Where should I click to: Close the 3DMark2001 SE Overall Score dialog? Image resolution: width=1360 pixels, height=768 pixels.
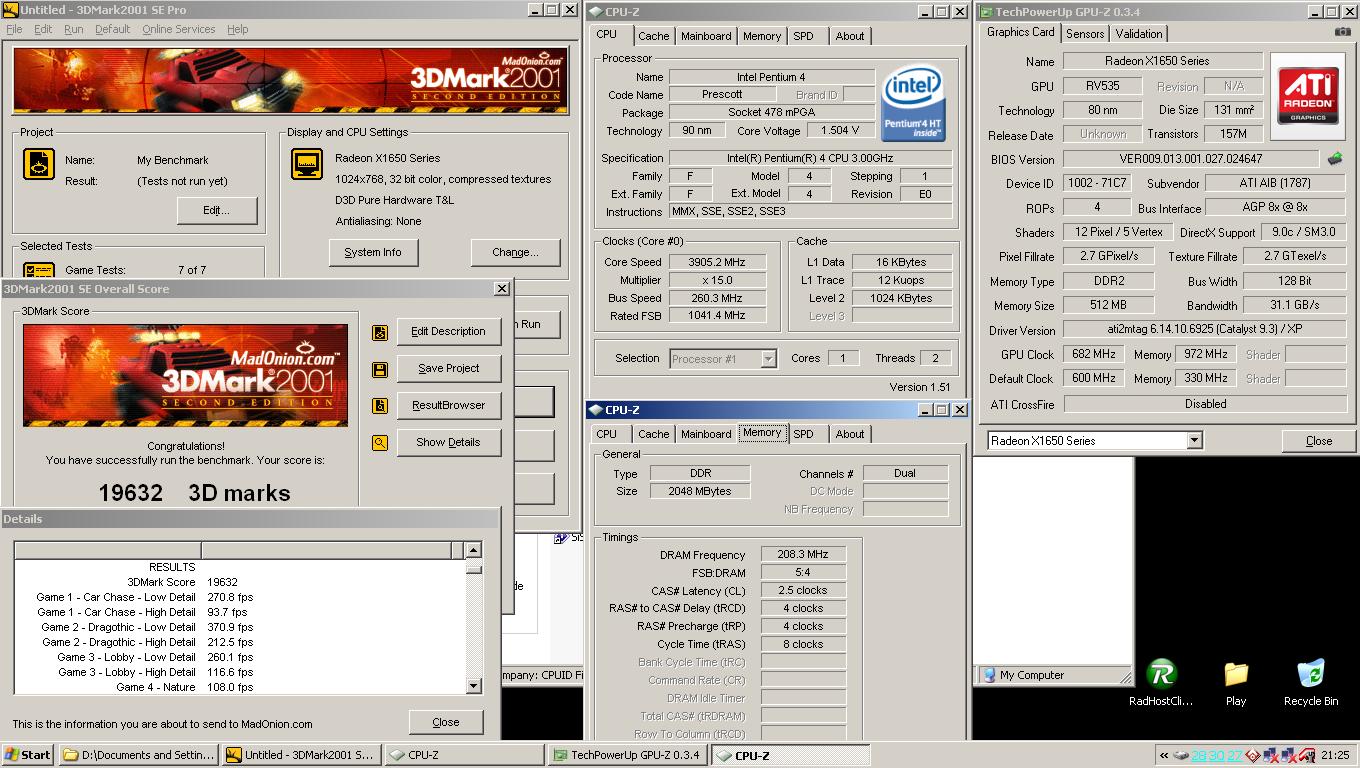pyautogui.click(x=502, y=289)
